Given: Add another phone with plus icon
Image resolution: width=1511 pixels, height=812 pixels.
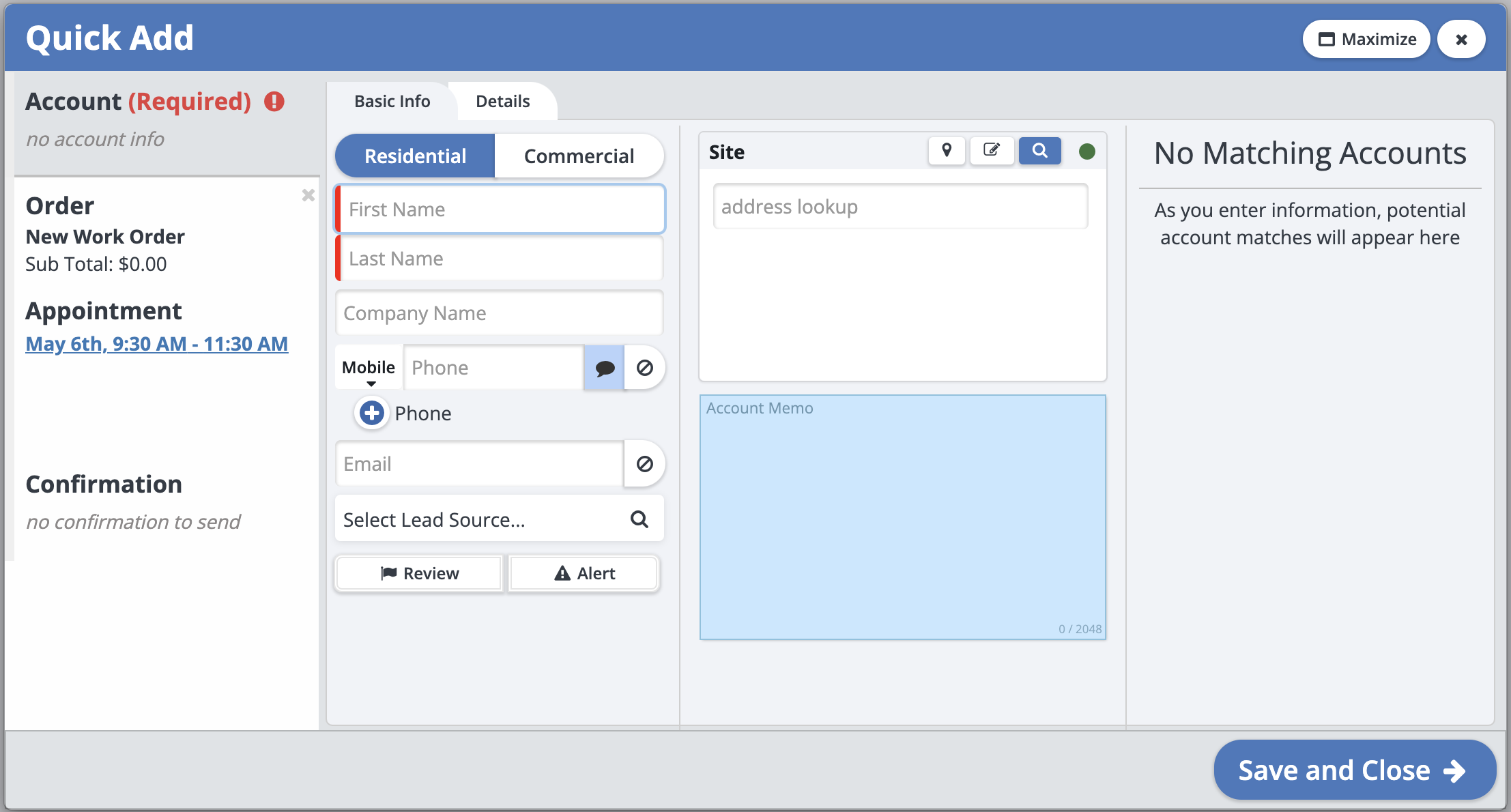Looking at the screenshot, I should (372, 414).
